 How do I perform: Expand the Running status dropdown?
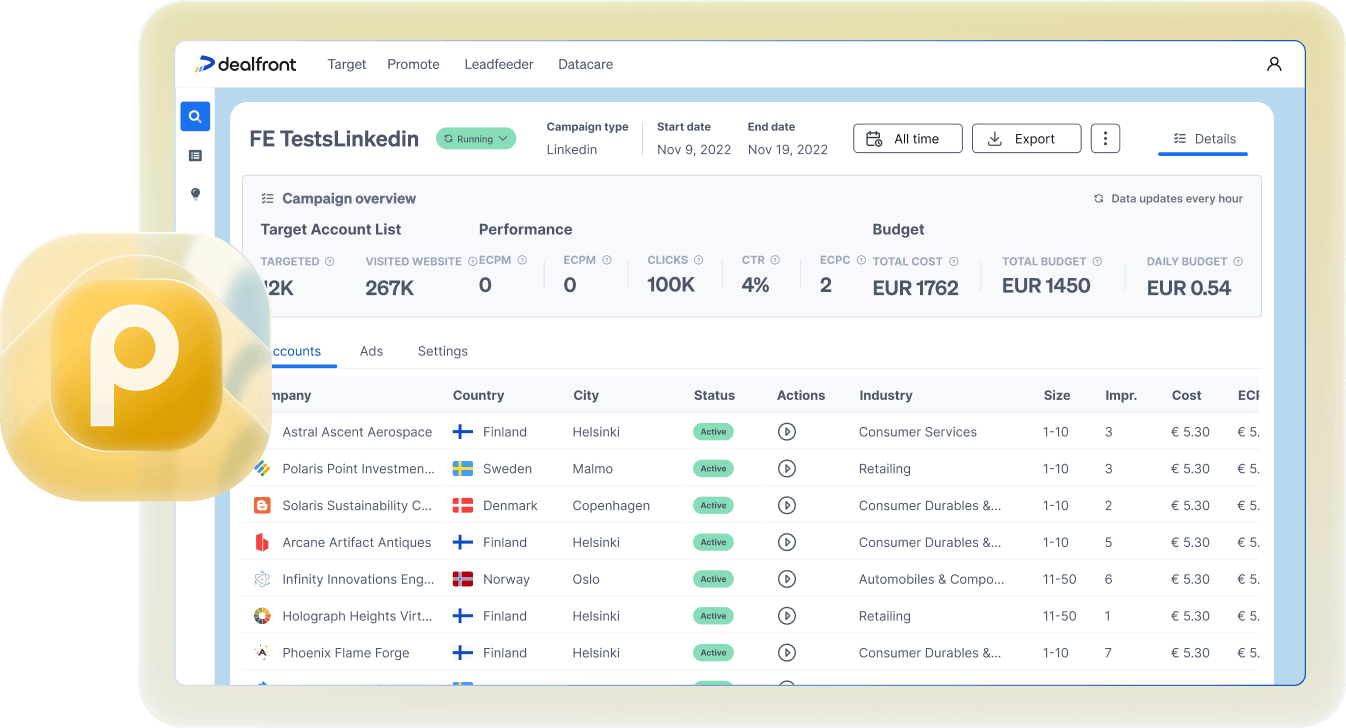click(x=476, y=139)
